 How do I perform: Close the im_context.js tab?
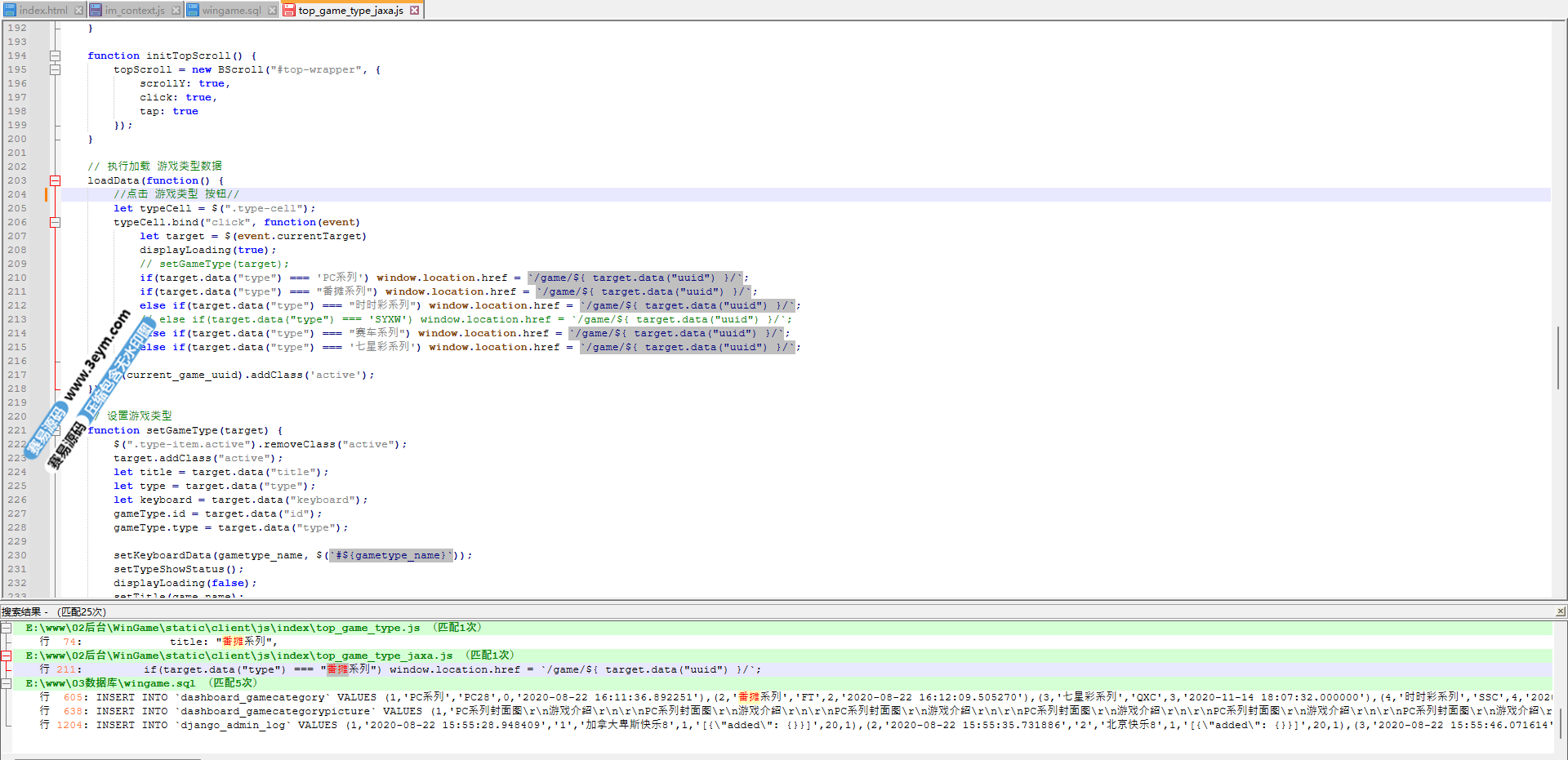(x=176, y=11)
